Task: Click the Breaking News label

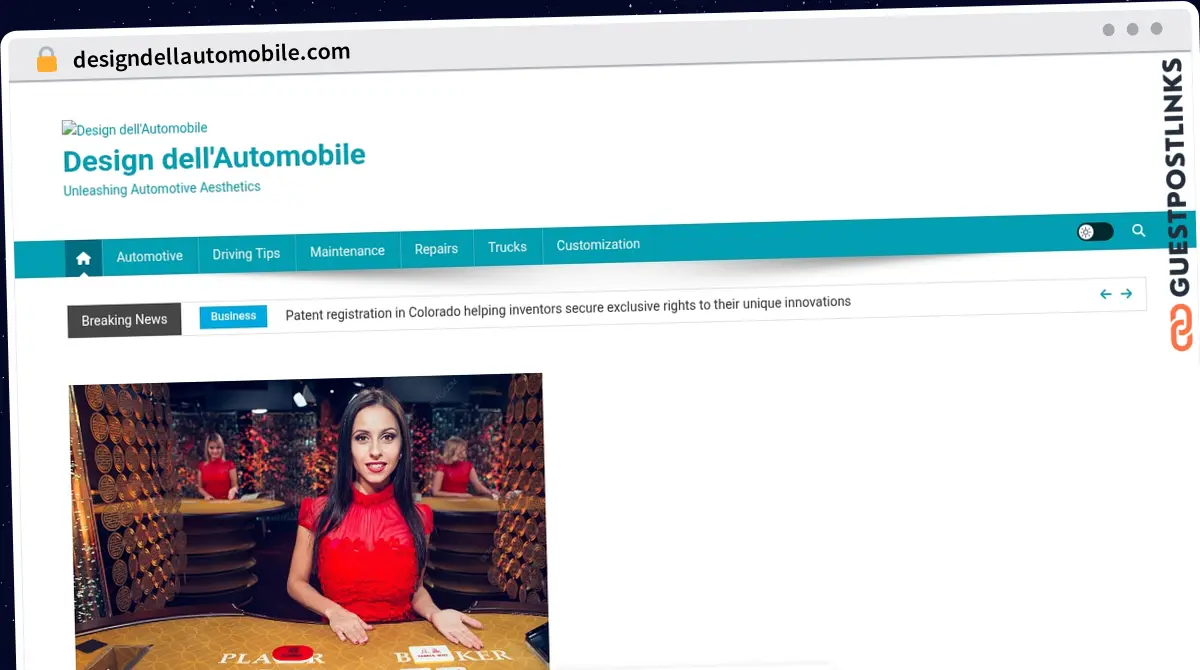Action: click(x=124, y=320)
